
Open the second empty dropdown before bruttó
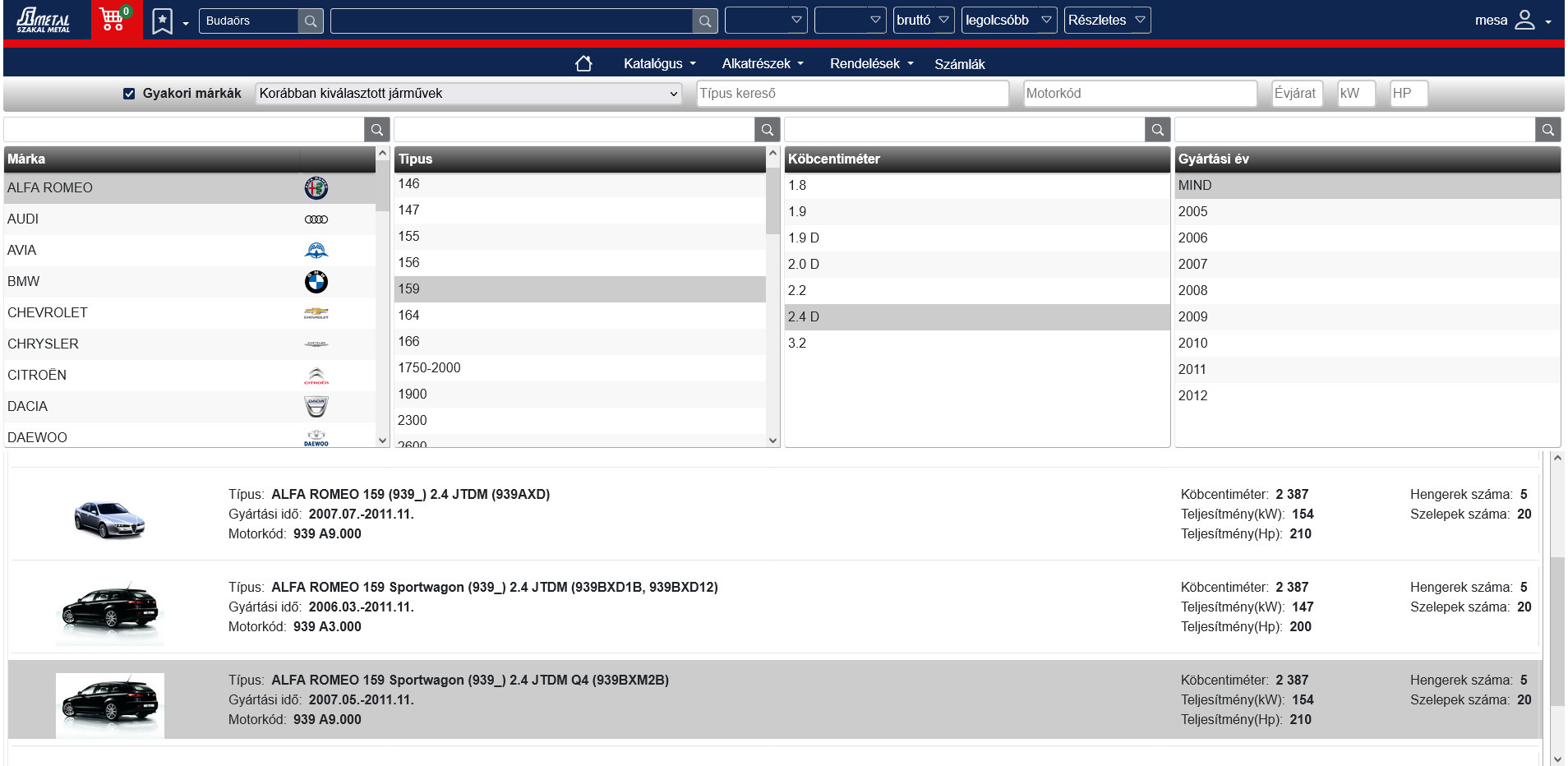[x=851, y=20]
